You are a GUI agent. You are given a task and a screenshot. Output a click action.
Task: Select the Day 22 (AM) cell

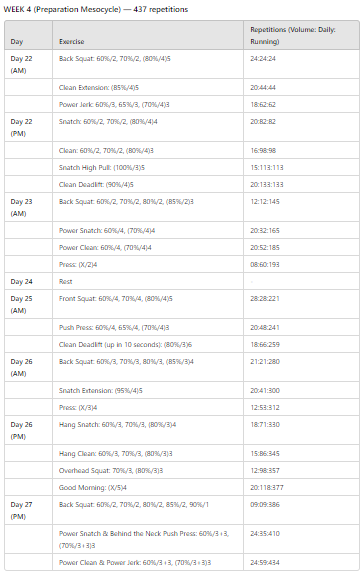click(29, 64)
